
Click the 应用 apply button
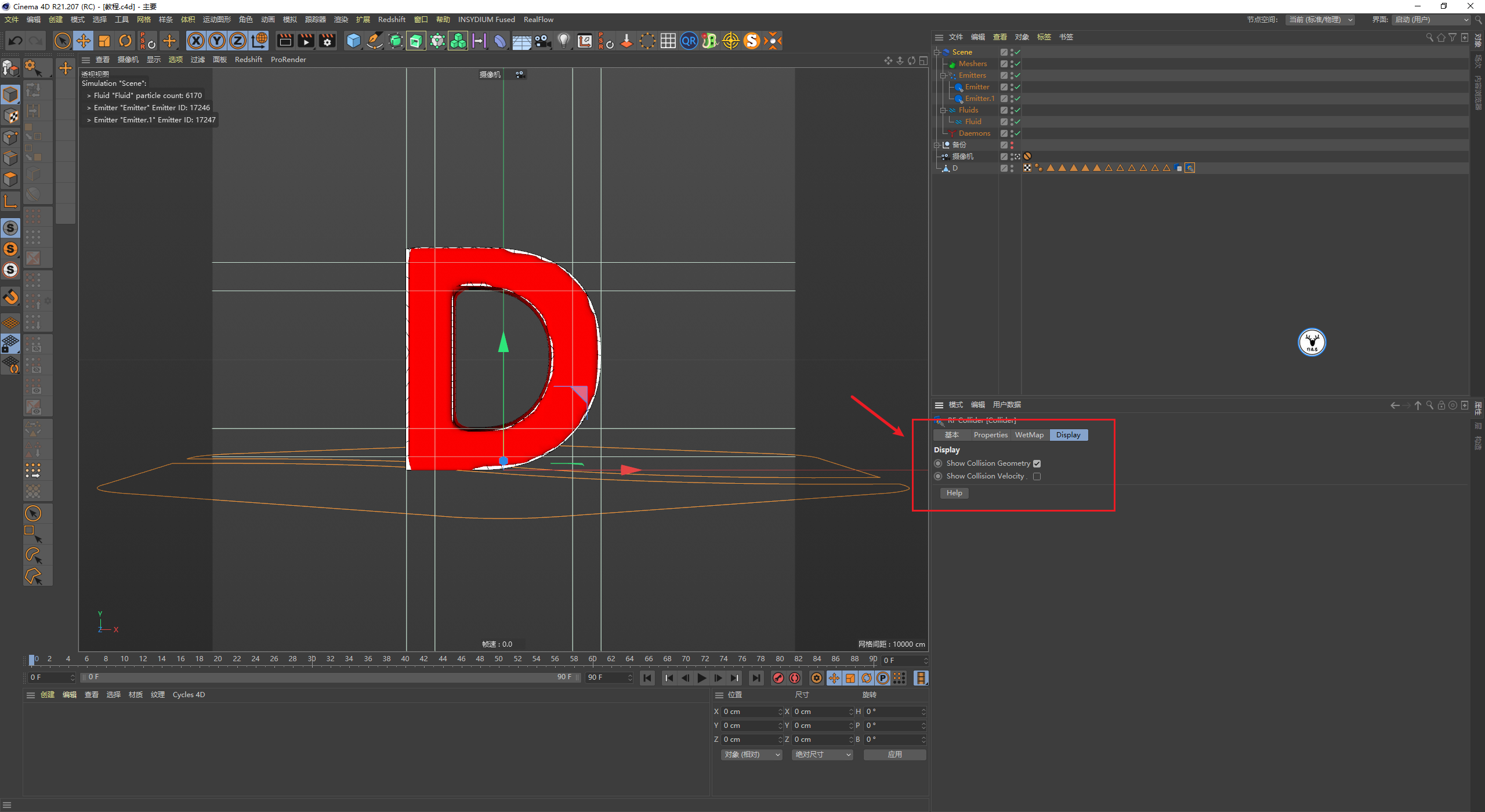pos(894,755)
